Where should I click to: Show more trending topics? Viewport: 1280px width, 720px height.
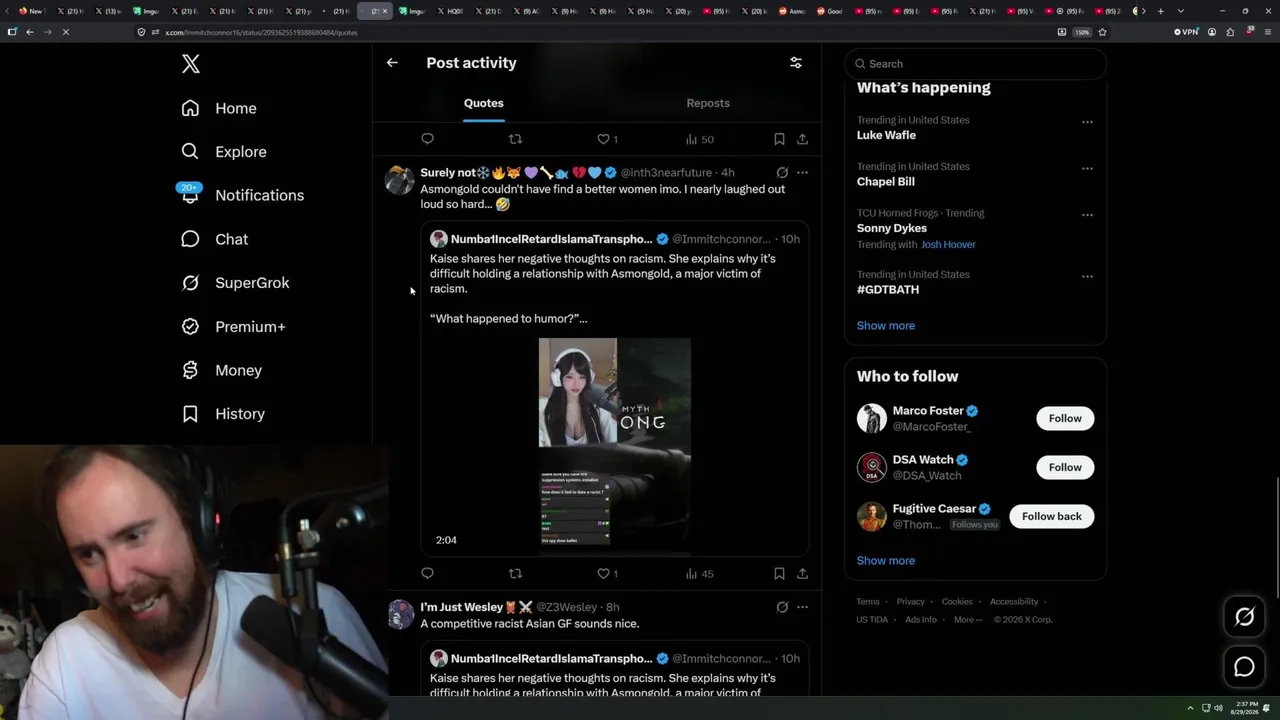tap(886, 326)
